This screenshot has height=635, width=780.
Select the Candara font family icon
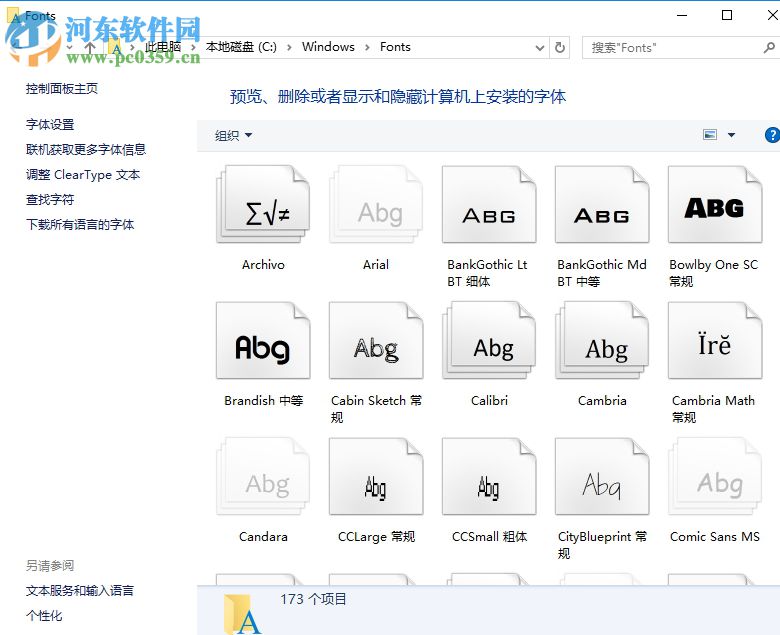(x=263, y=476)
